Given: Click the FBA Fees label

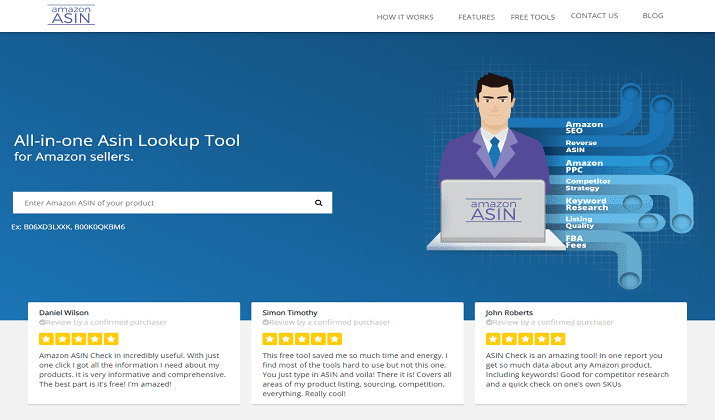Looking at the screenshot, I should [576, 242].
